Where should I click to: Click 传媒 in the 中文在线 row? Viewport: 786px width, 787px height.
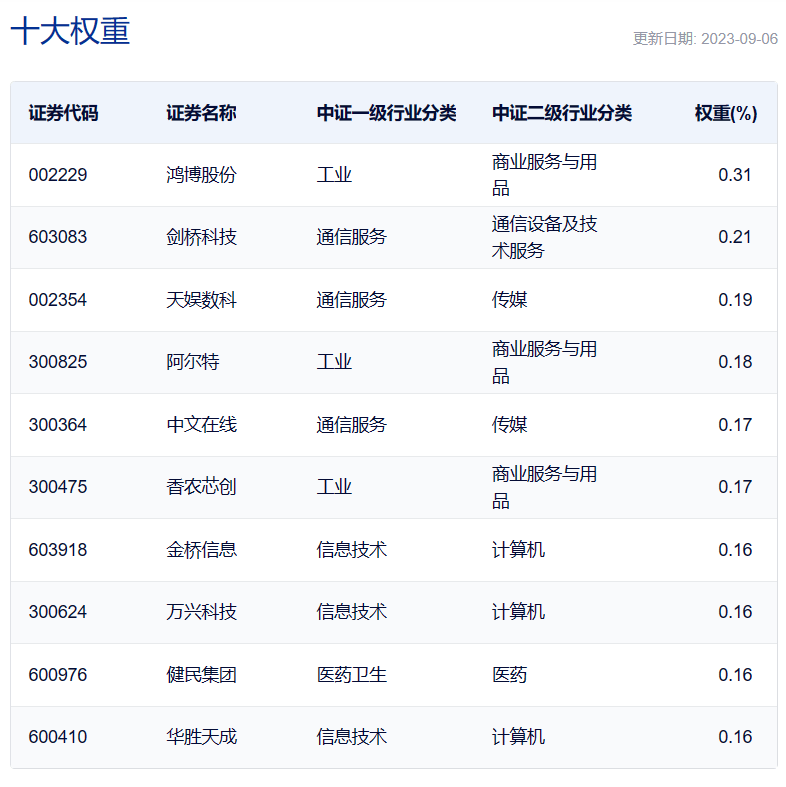tap(509, 425)
